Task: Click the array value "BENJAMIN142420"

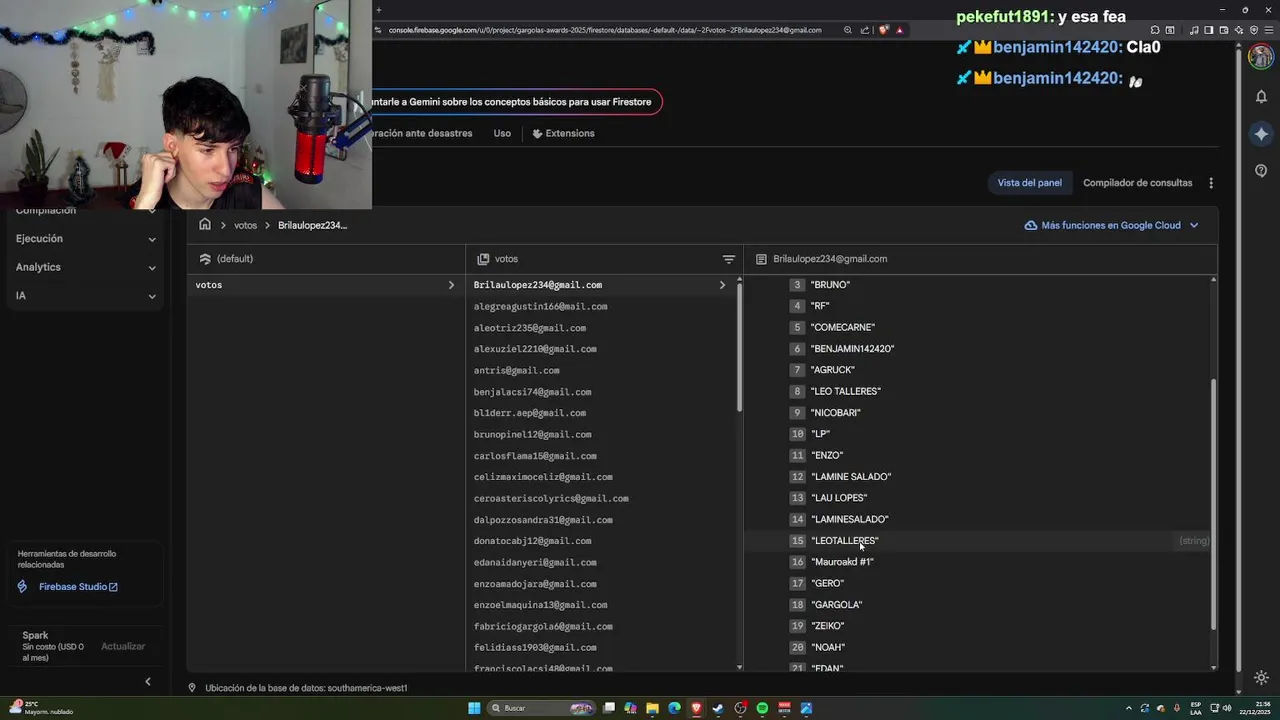Action: coord(852,349)
